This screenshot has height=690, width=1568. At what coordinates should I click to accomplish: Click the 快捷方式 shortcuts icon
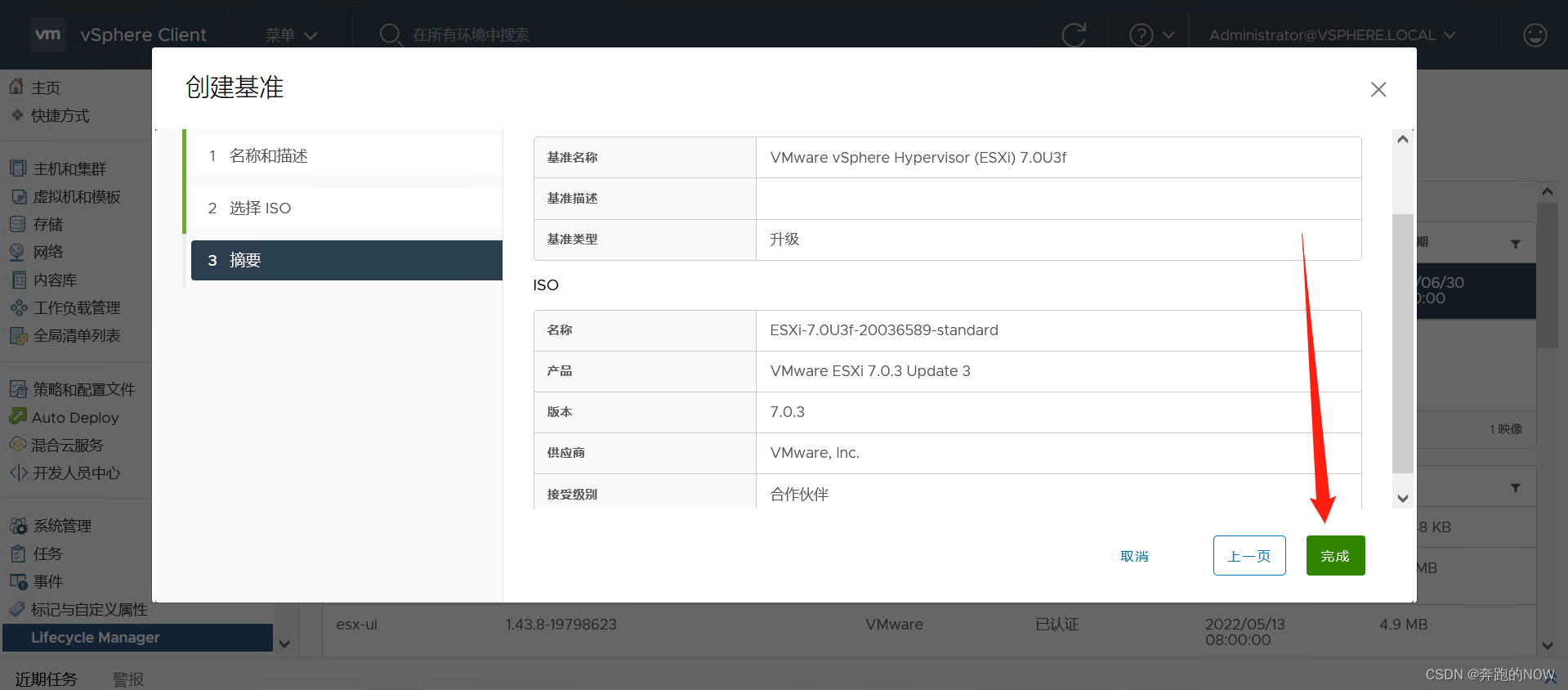click(x=16, y=115)
